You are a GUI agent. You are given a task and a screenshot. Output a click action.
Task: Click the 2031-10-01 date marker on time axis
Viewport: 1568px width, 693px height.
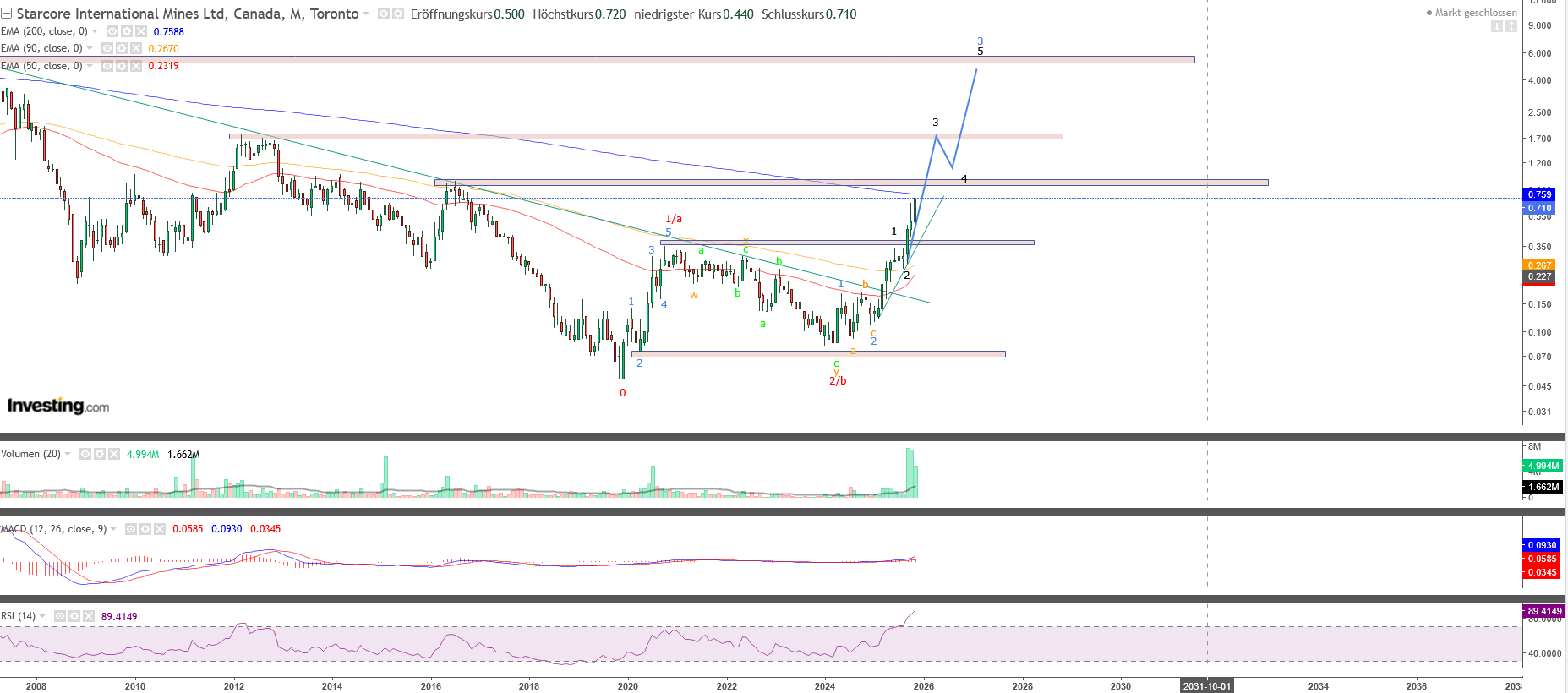coord(1206,686)
